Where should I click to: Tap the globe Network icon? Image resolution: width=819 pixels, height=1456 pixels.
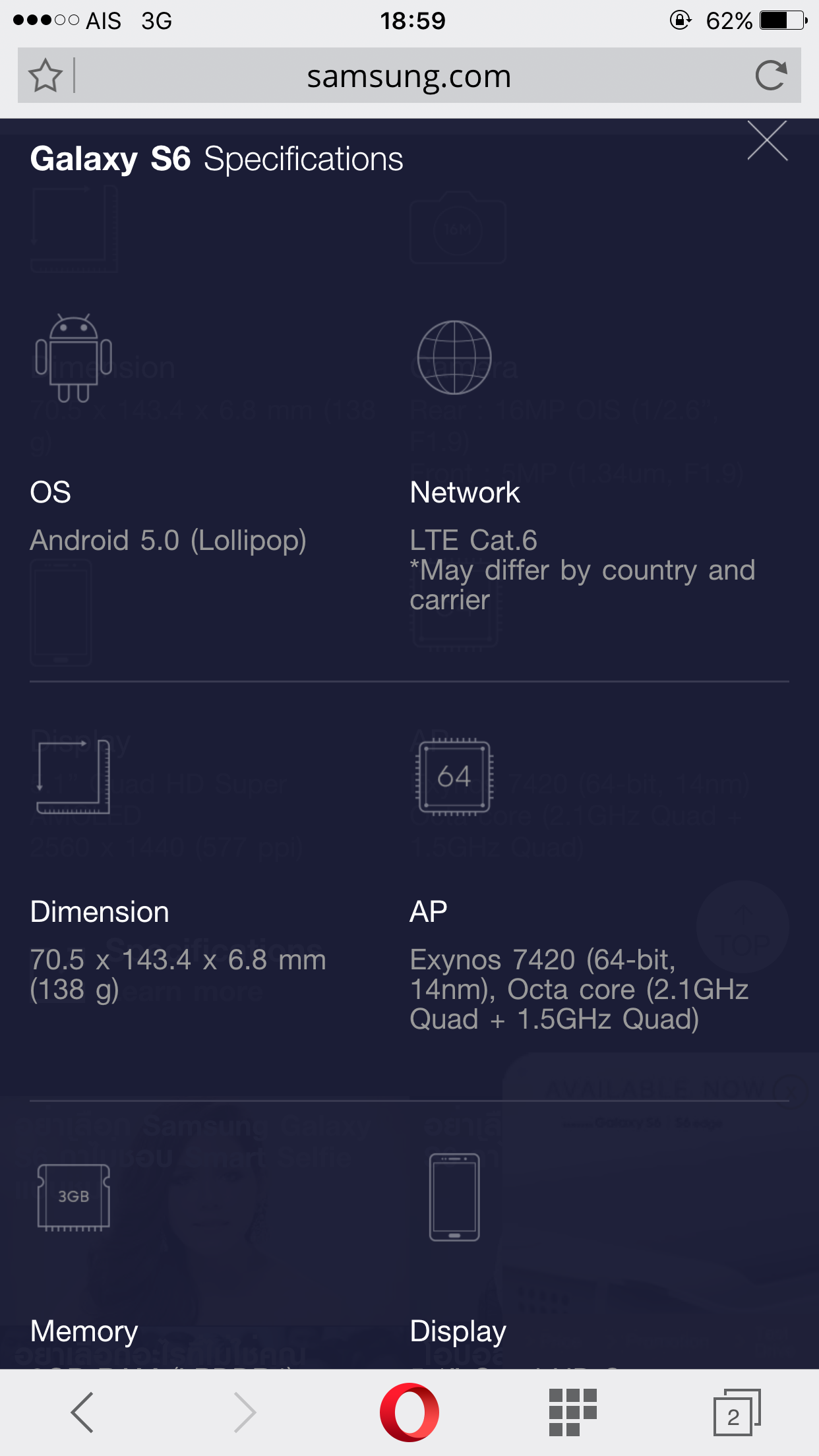(x=454, y=357)
